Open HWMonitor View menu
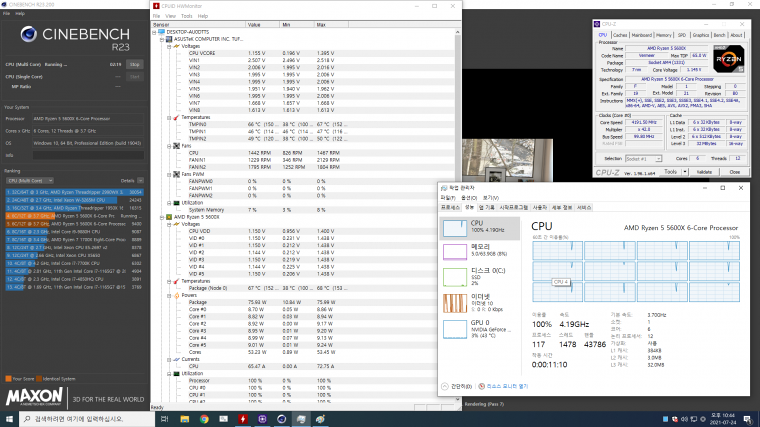 171,16
